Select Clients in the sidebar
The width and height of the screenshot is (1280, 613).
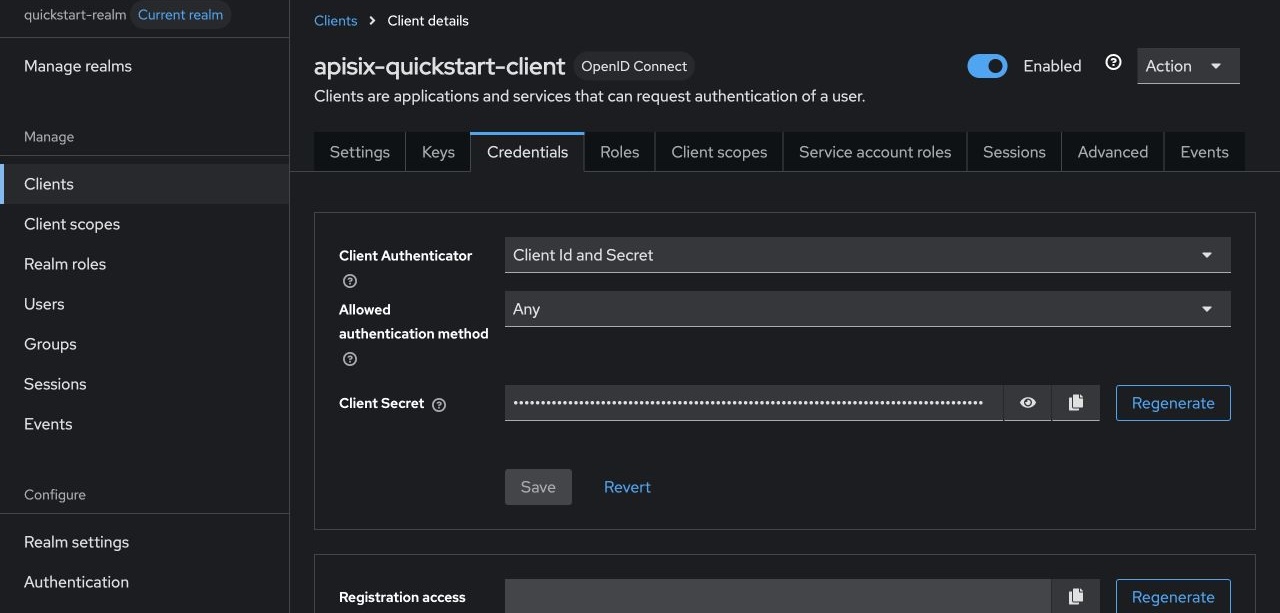(x=145, y=184)
